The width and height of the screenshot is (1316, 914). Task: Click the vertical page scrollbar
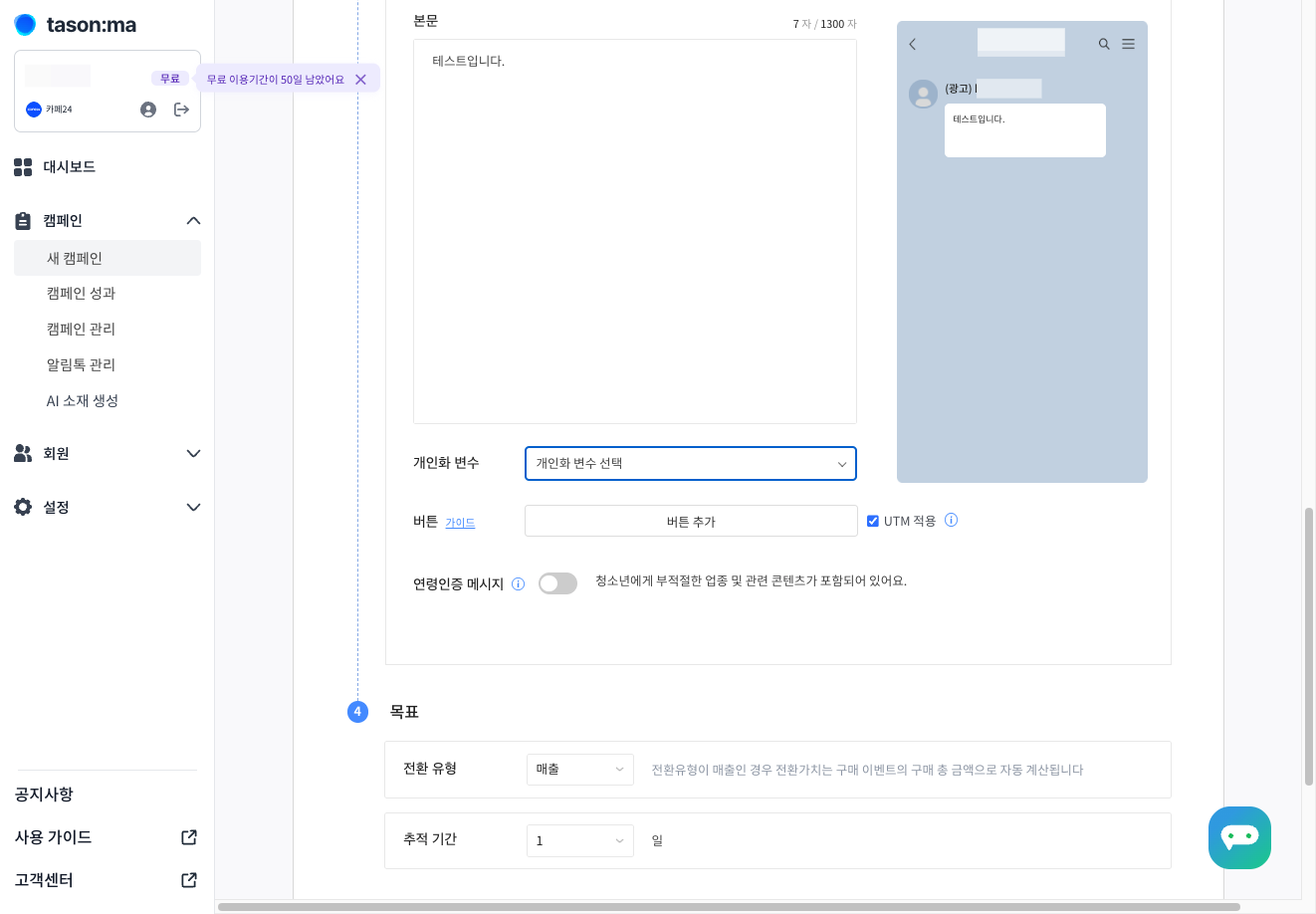click(1309, 647)
